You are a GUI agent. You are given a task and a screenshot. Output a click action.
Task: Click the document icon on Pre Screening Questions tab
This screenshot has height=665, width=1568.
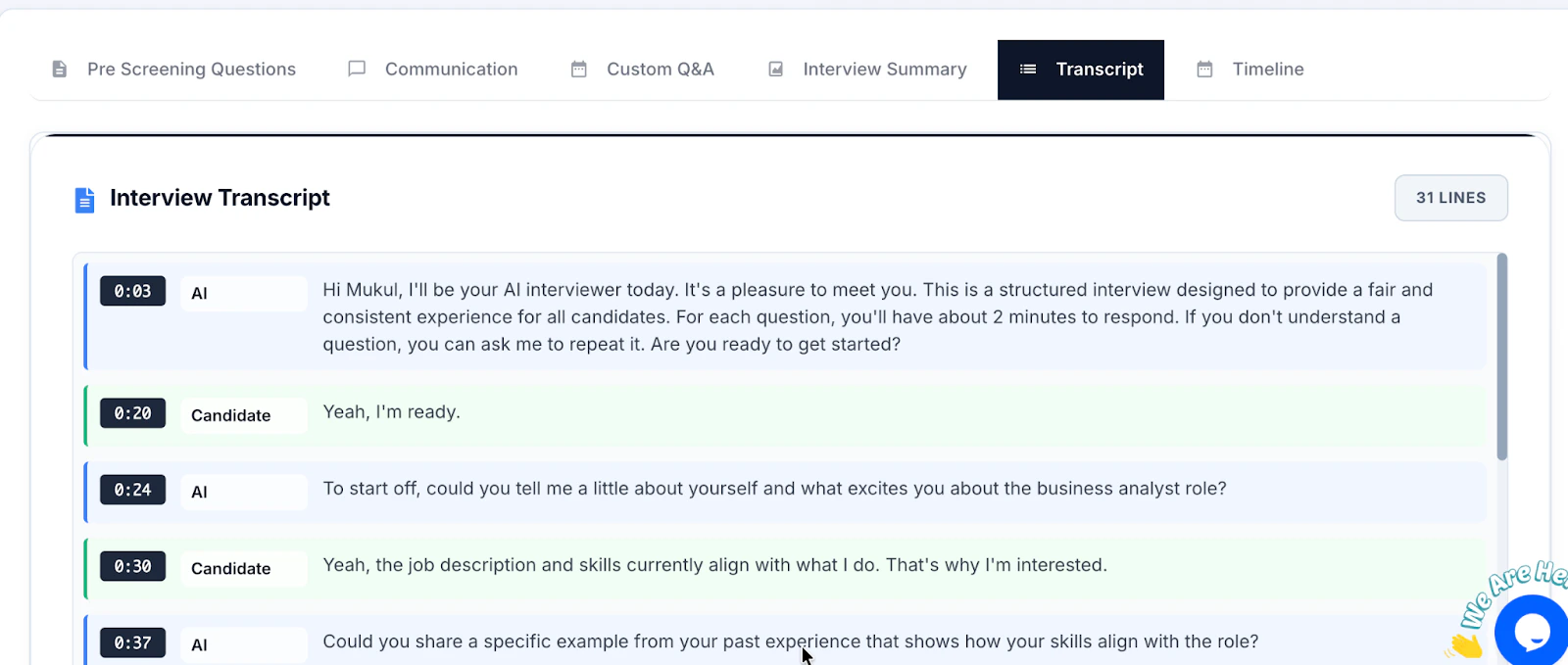click(59, 69)
